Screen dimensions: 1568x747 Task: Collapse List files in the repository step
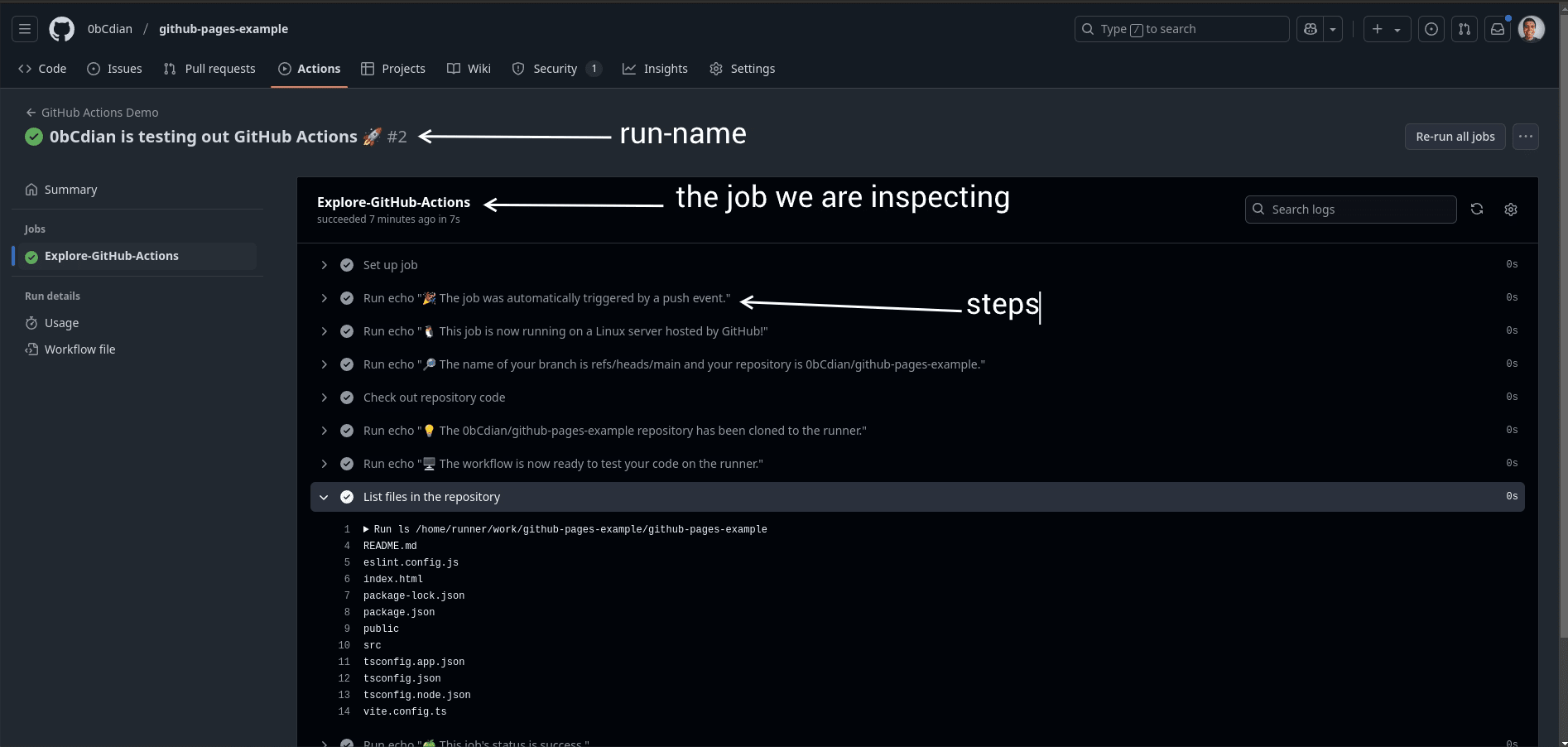(x=917, y=497)
